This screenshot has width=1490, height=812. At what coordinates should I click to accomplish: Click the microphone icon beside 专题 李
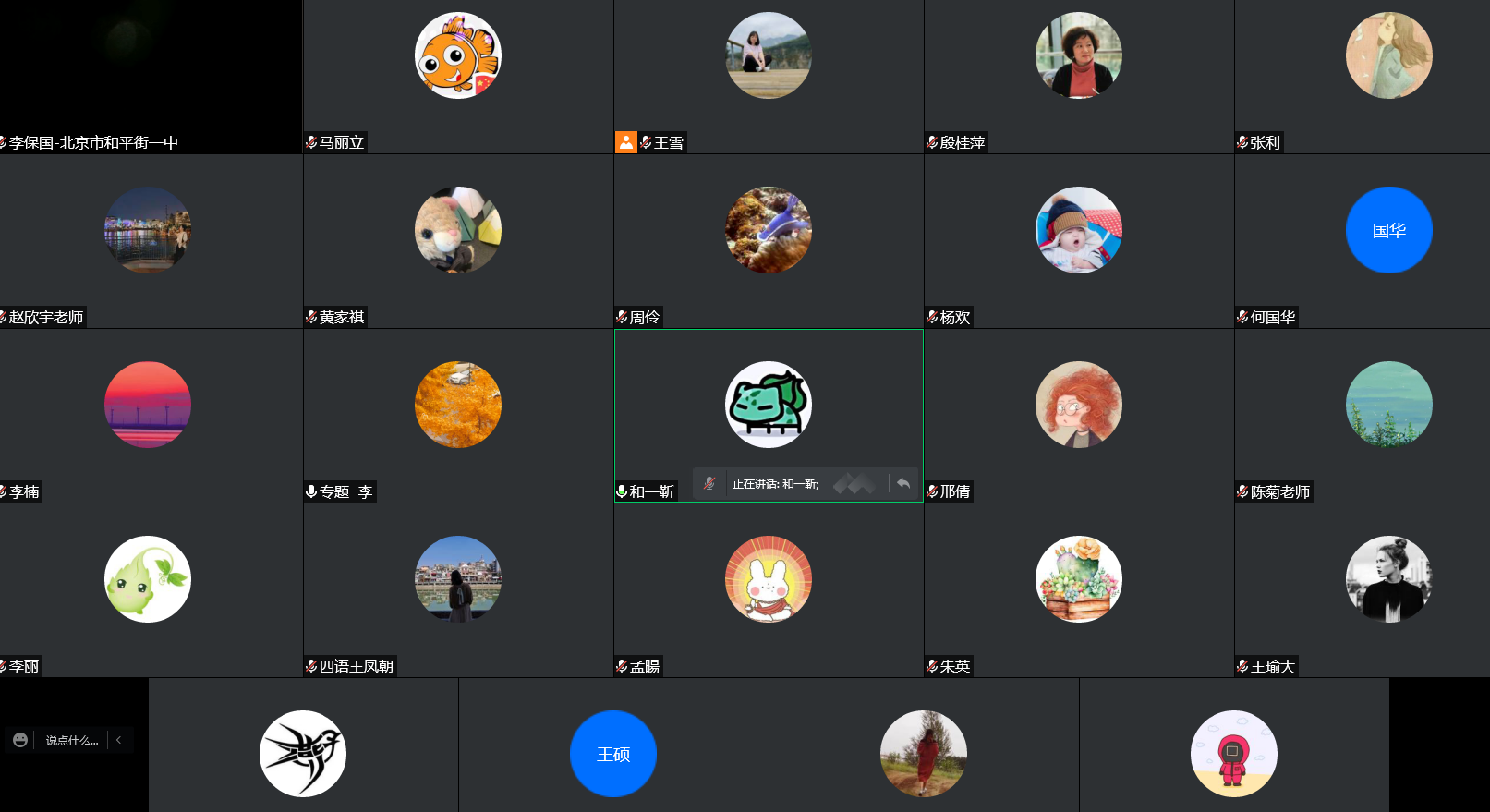pos(312,491)
